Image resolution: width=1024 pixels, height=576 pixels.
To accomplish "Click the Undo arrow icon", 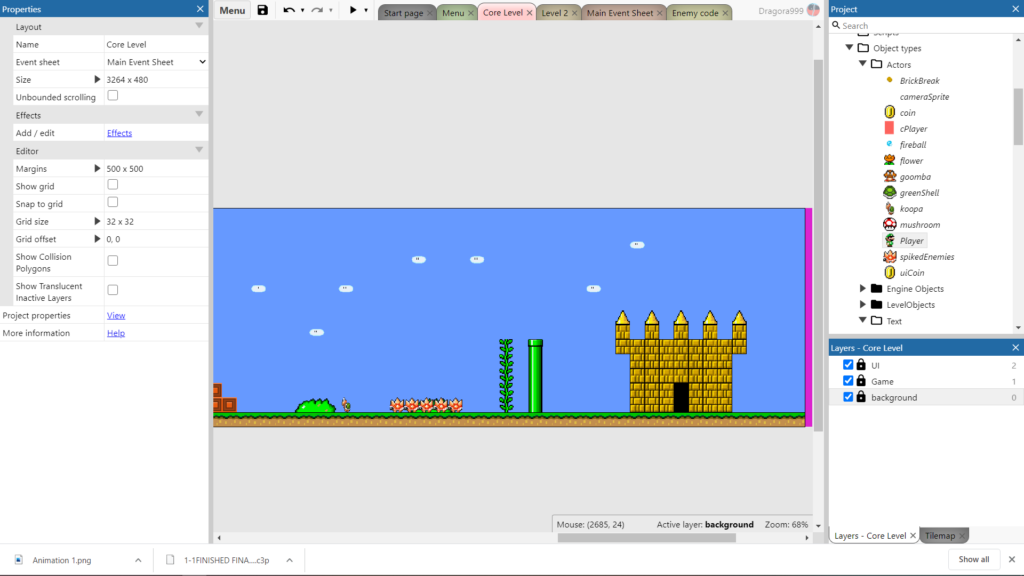I will pyautogui.click(x=289, y=10).
